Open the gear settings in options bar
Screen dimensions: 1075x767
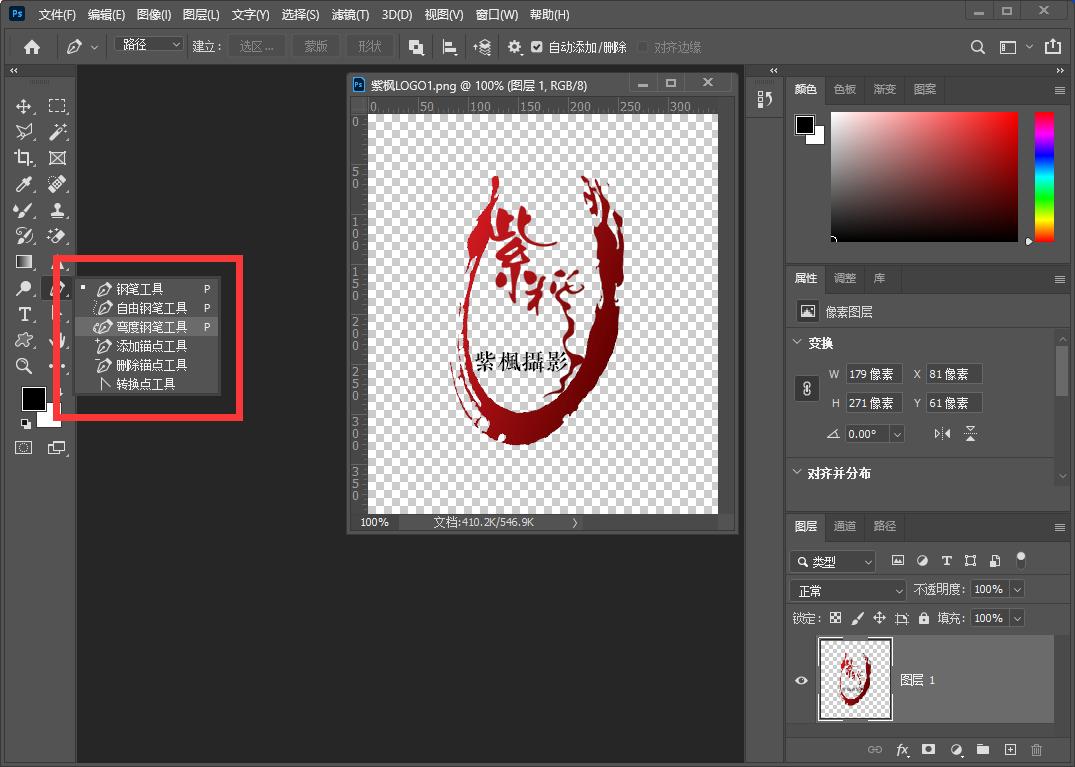click(514, 47)
